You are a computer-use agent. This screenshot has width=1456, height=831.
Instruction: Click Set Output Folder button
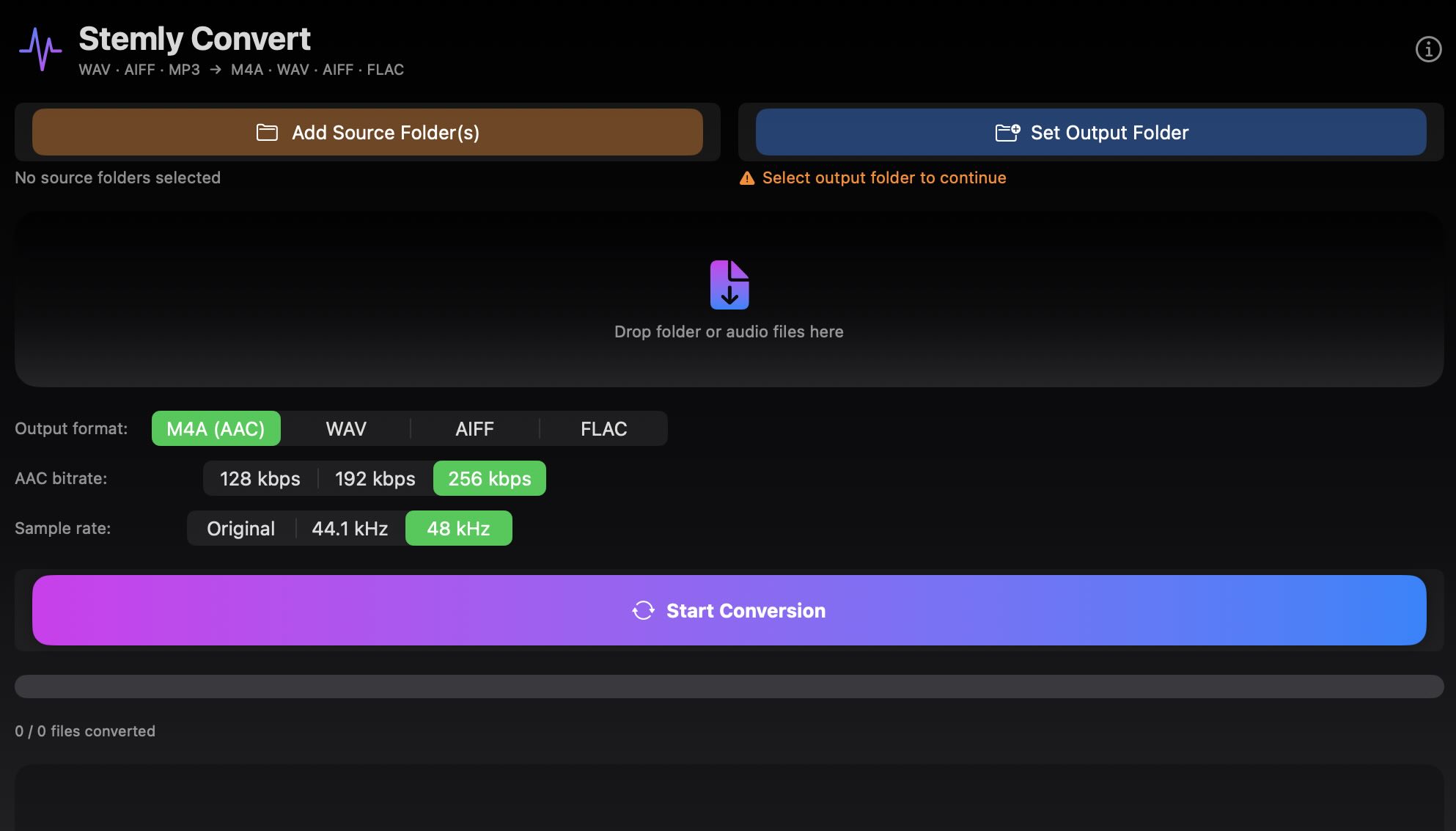(x=1091, y=132)
